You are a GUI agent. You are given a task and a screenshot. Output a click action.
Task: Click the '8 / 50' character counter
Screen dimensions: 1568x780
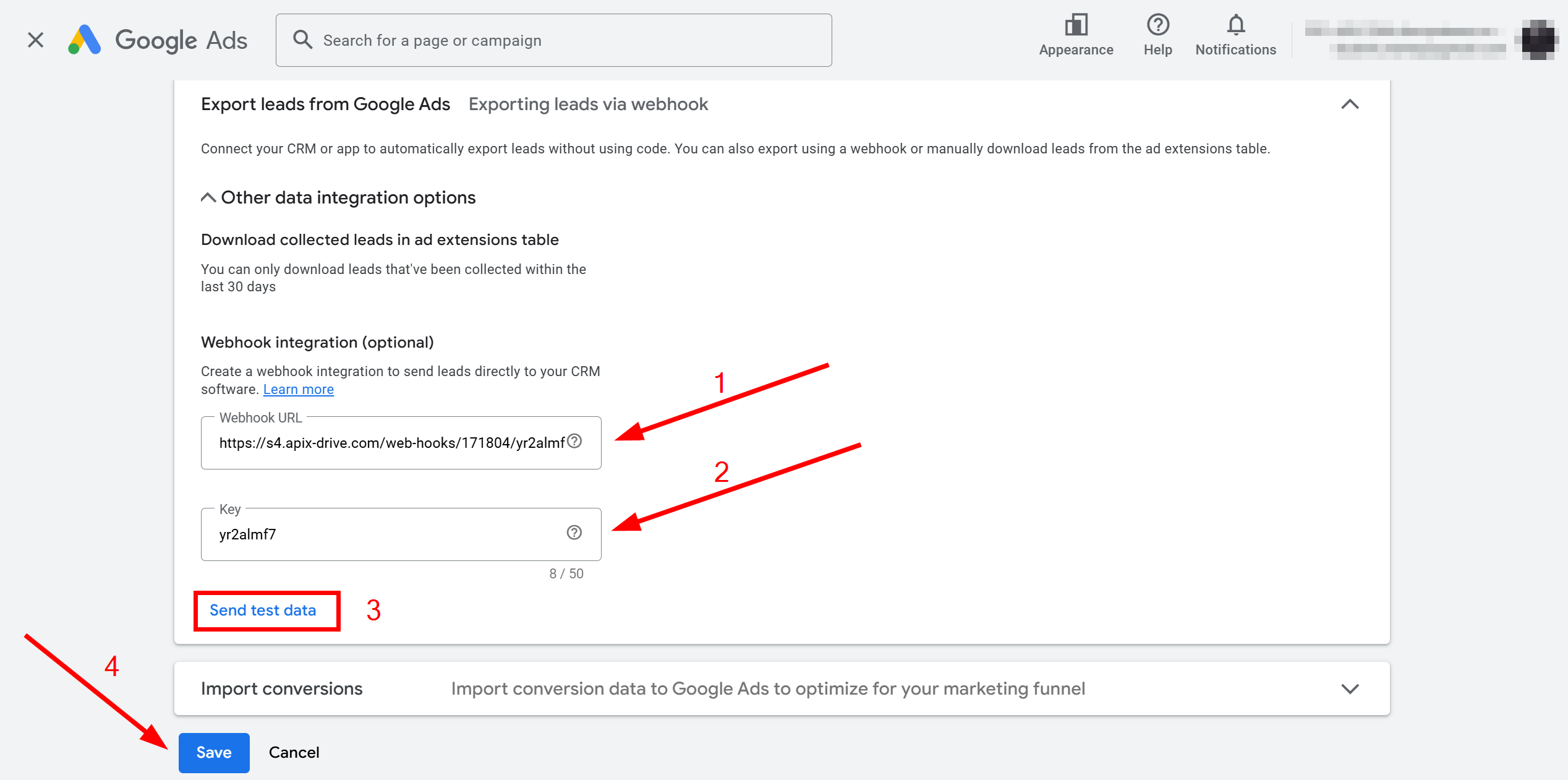[x=566, y=573]
